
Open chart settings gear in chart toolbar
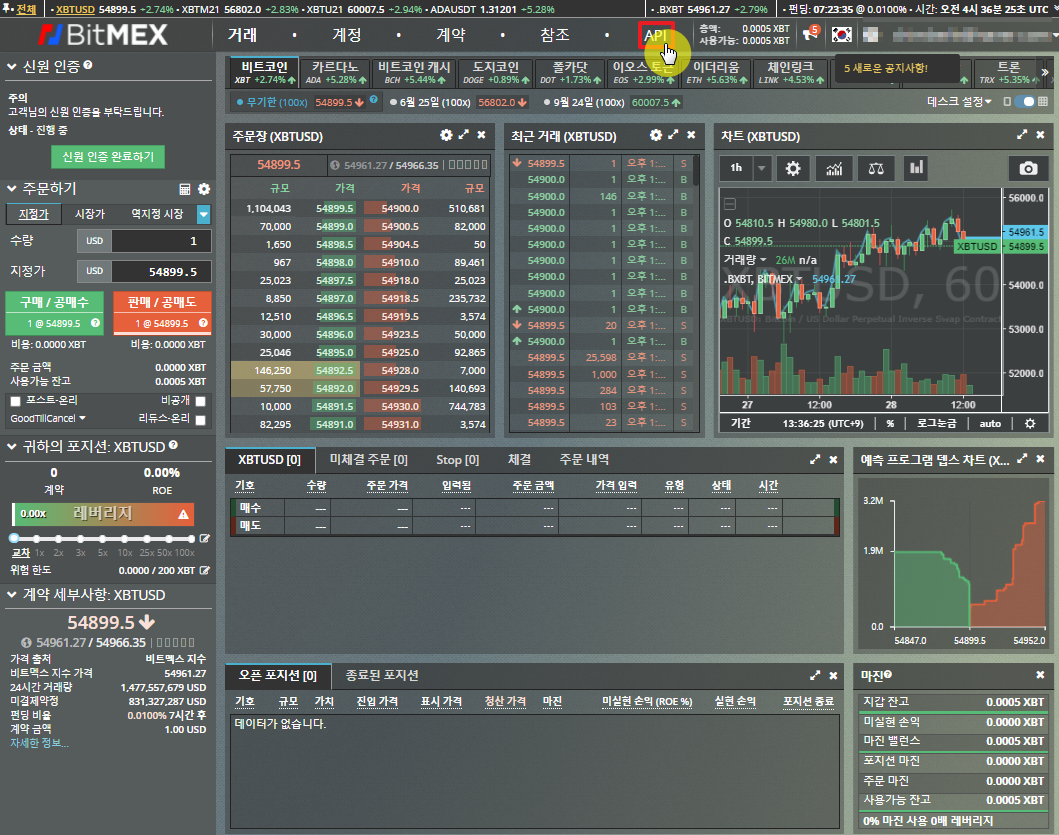(793, 168)
